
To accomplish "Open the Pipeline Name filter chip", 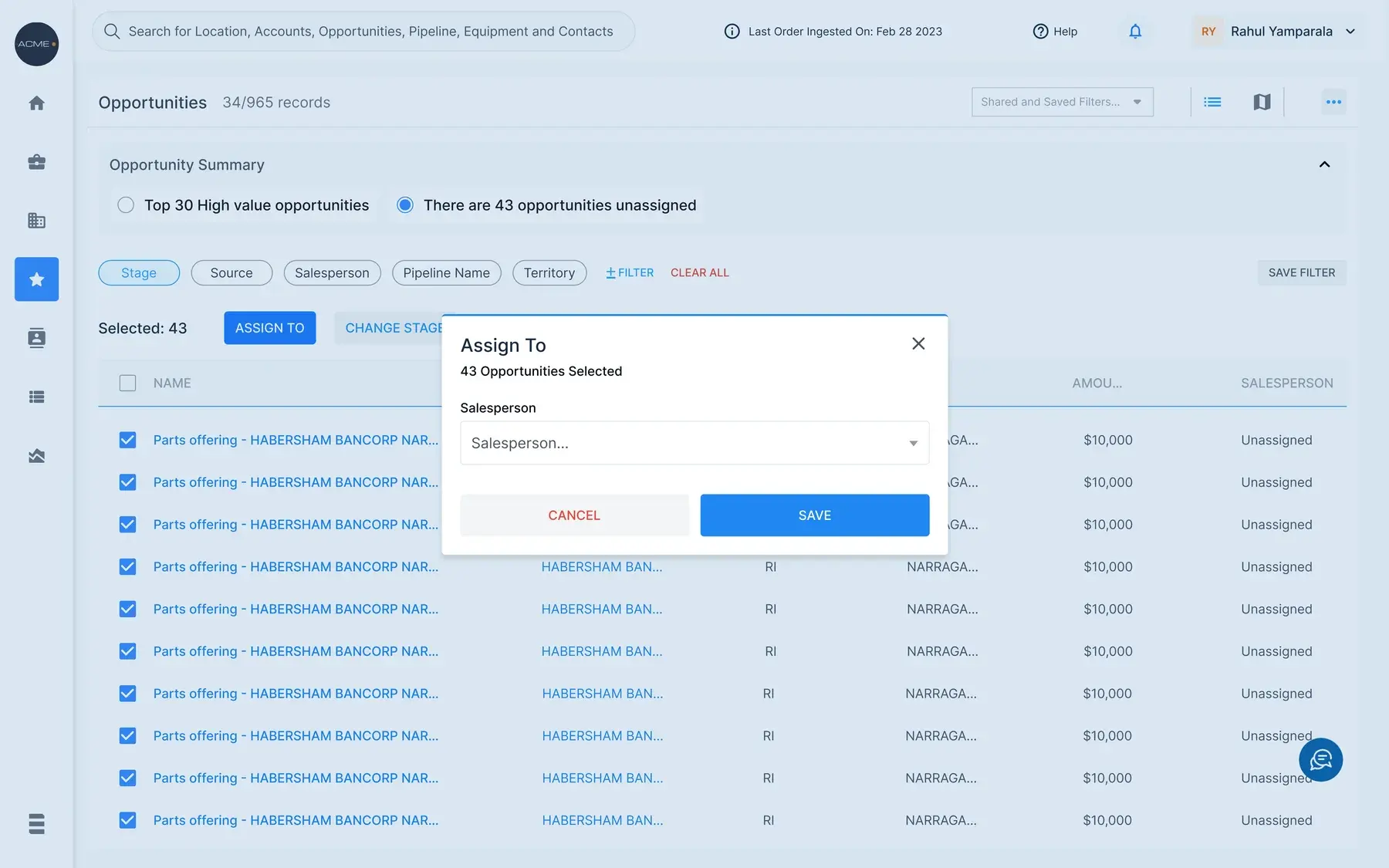I will (446, 272).
